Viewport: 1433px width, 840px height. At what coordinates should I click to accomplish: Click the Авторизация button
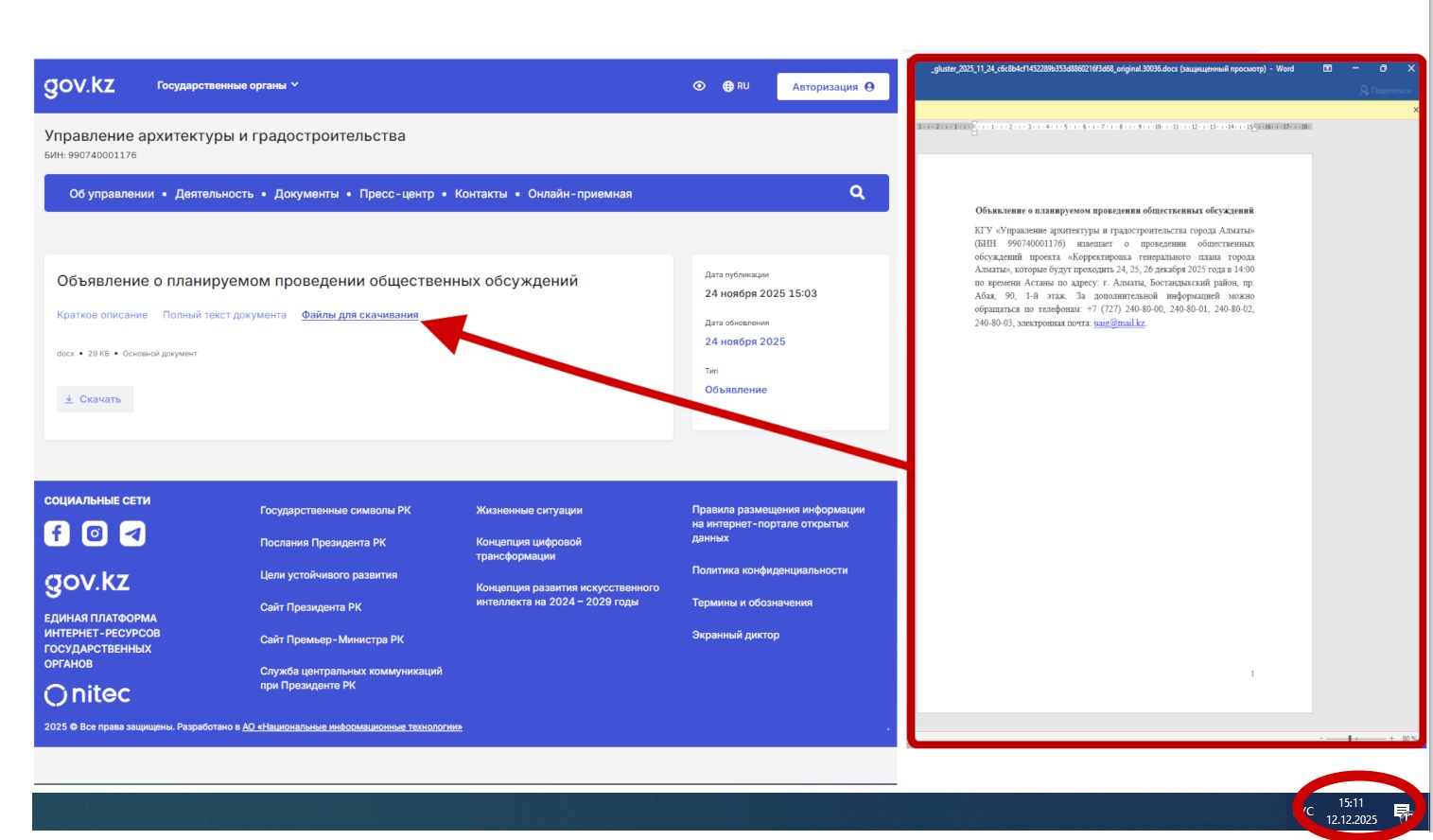pos(832,86)
